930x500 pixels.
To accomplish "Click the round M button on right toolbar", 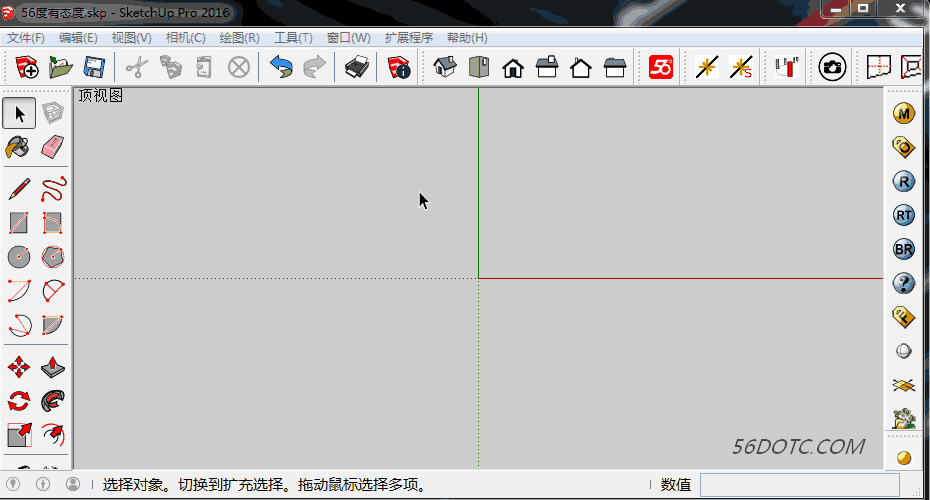I will [904, 114].
